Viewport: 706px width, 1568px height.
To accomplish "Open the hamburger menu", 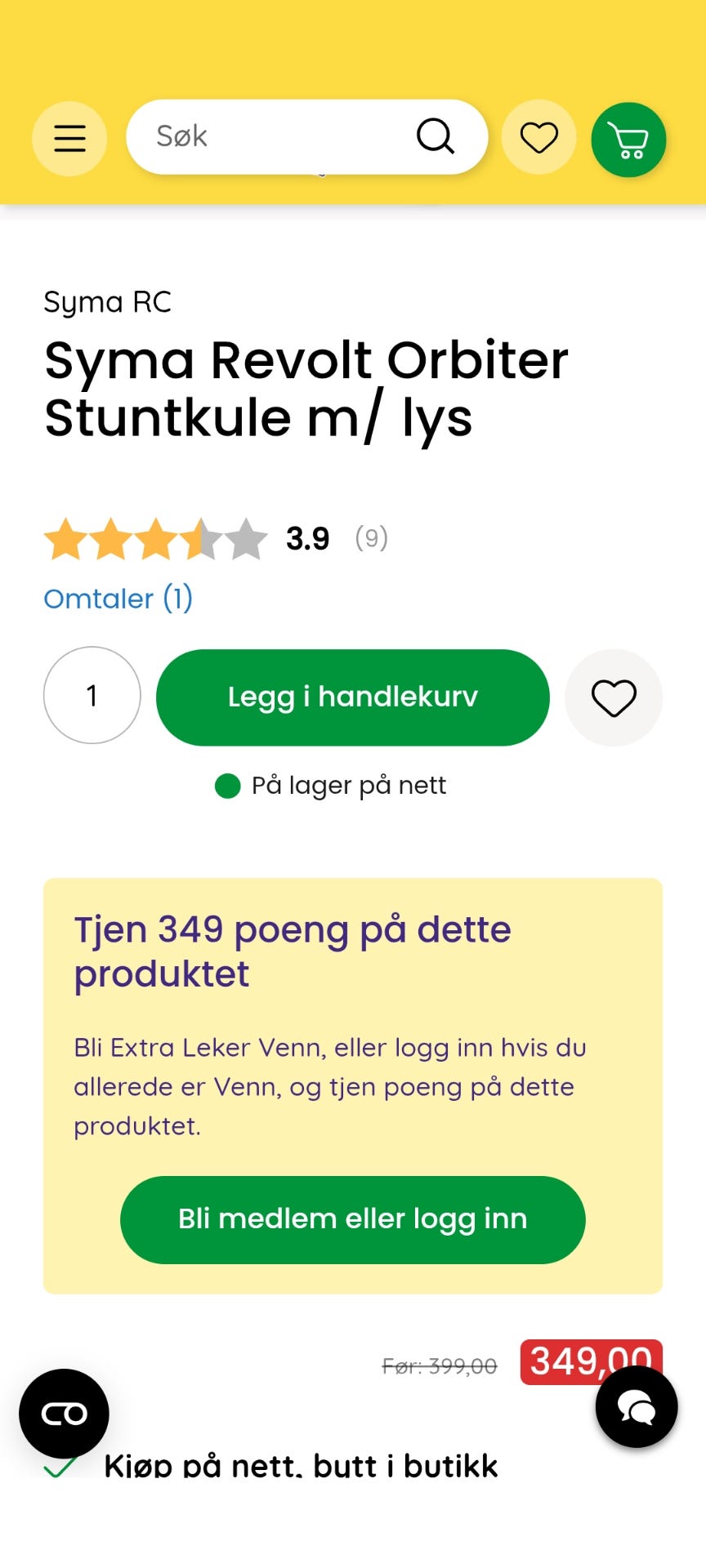I will click(69, 138).
